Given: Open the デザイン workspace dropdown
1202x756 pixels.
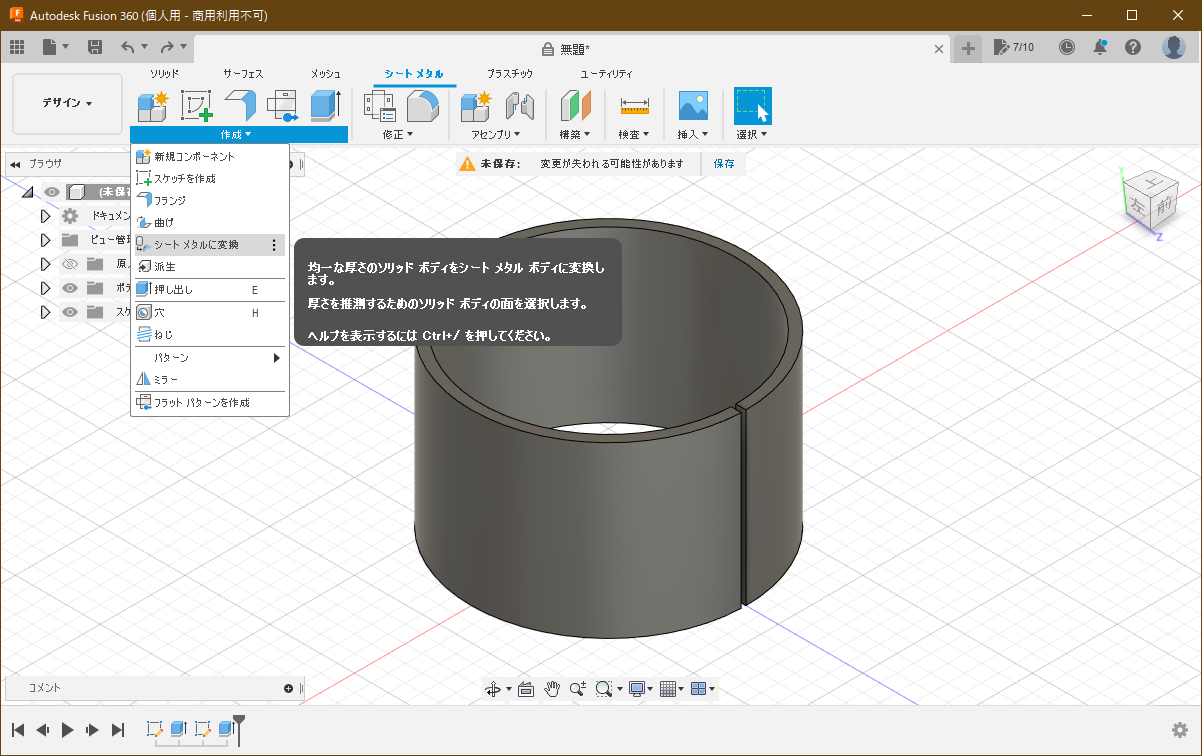Looking at the screenshot, I should (x=67, y=104).
